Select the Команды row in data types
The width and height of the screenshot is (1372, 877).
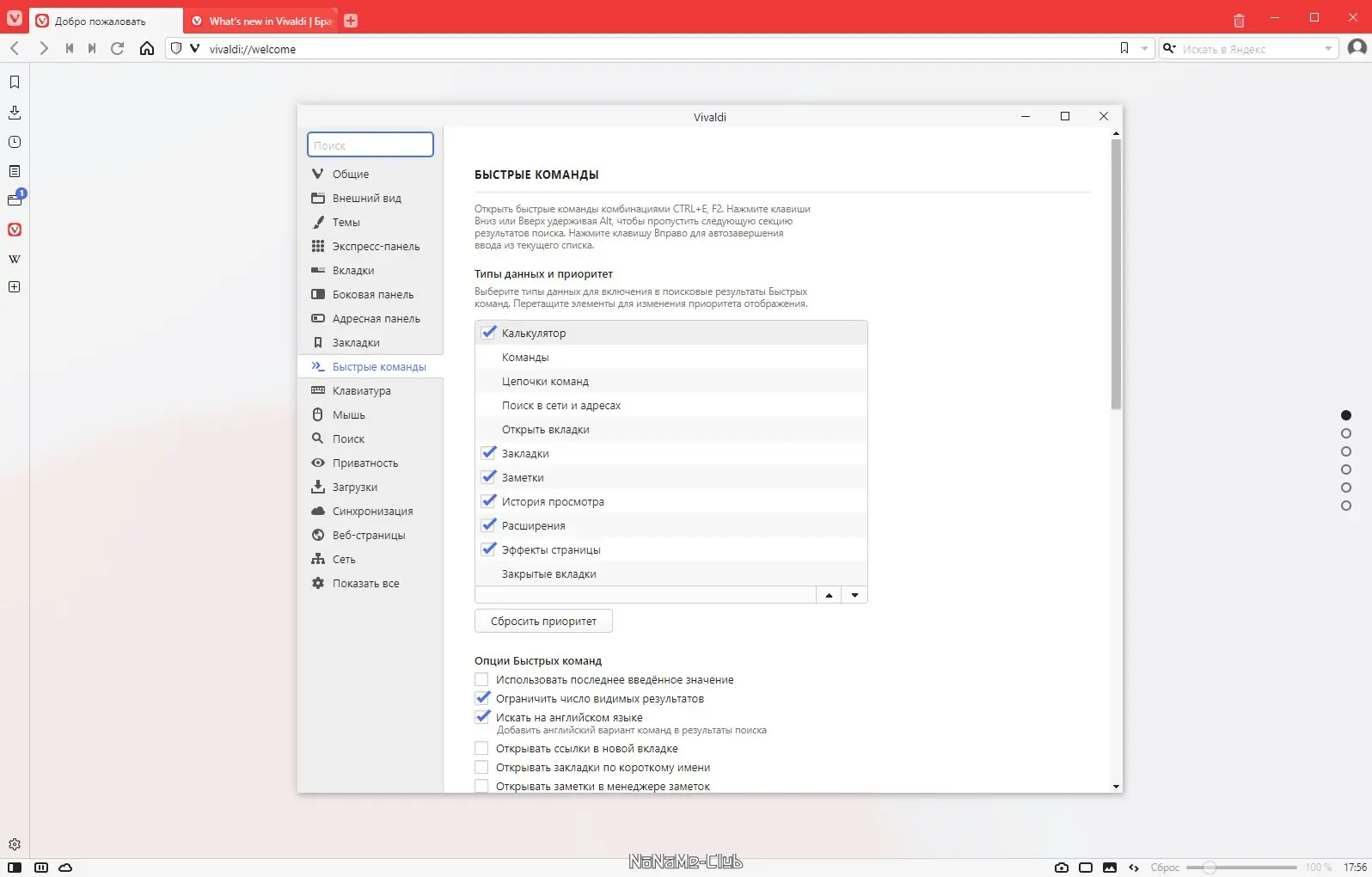point(671,357)
